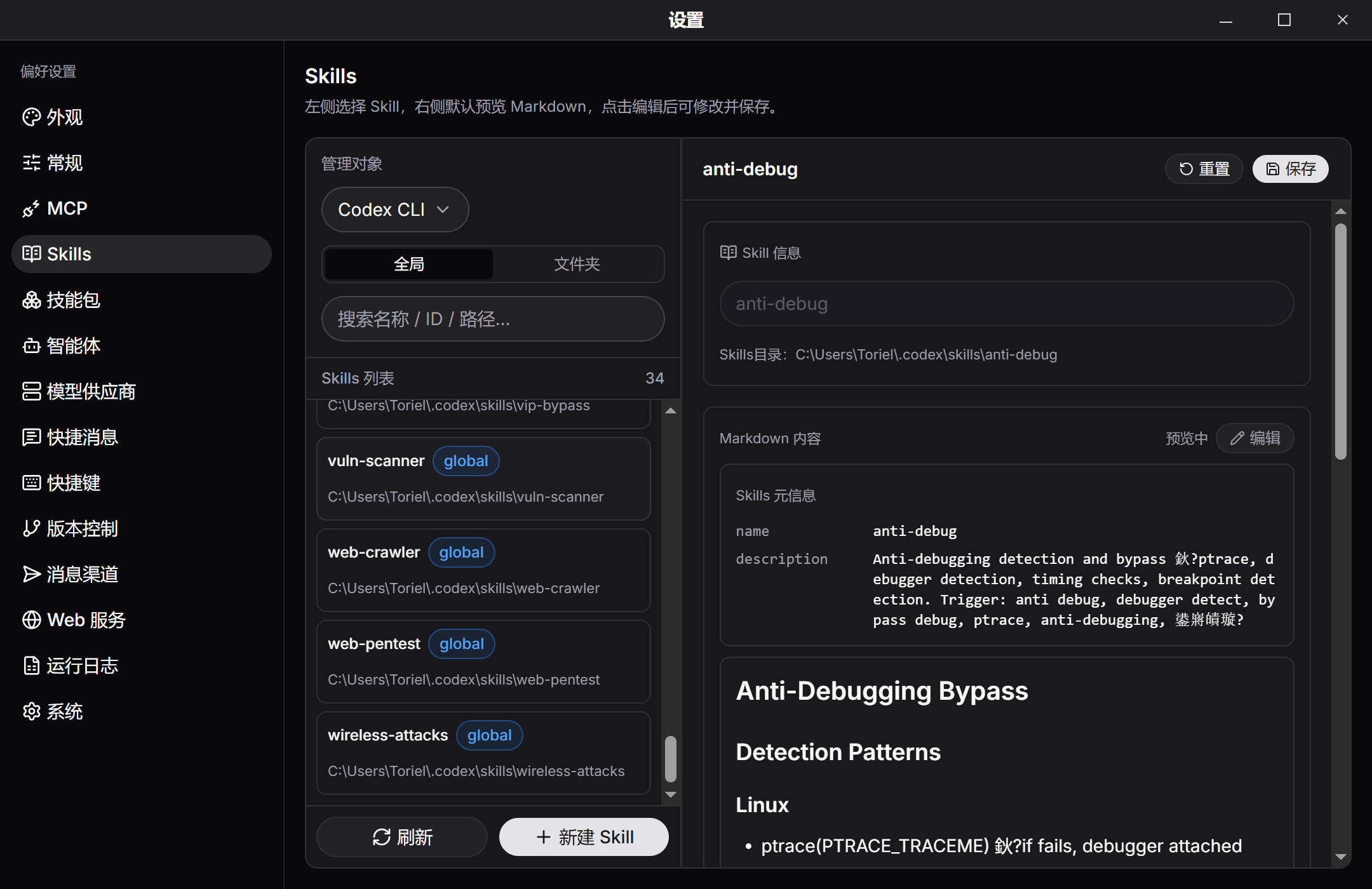This screenshot has width=1372, height=889.
Task: Click the Detection Patterns heading
Action: [x=838, y=752]
